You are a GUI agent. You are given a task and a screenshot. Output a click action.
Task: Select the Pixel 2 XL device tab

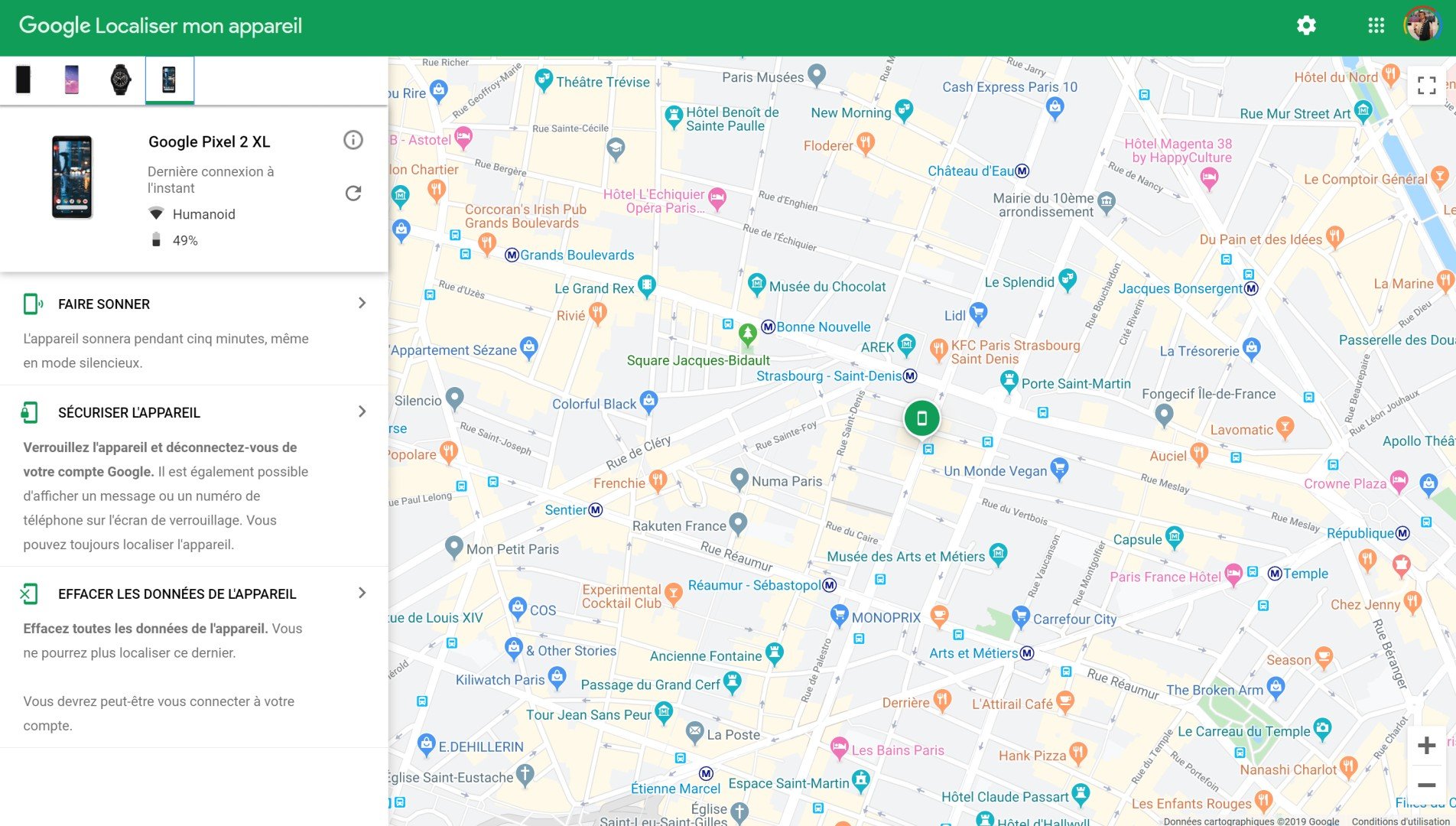click(169, 80)
